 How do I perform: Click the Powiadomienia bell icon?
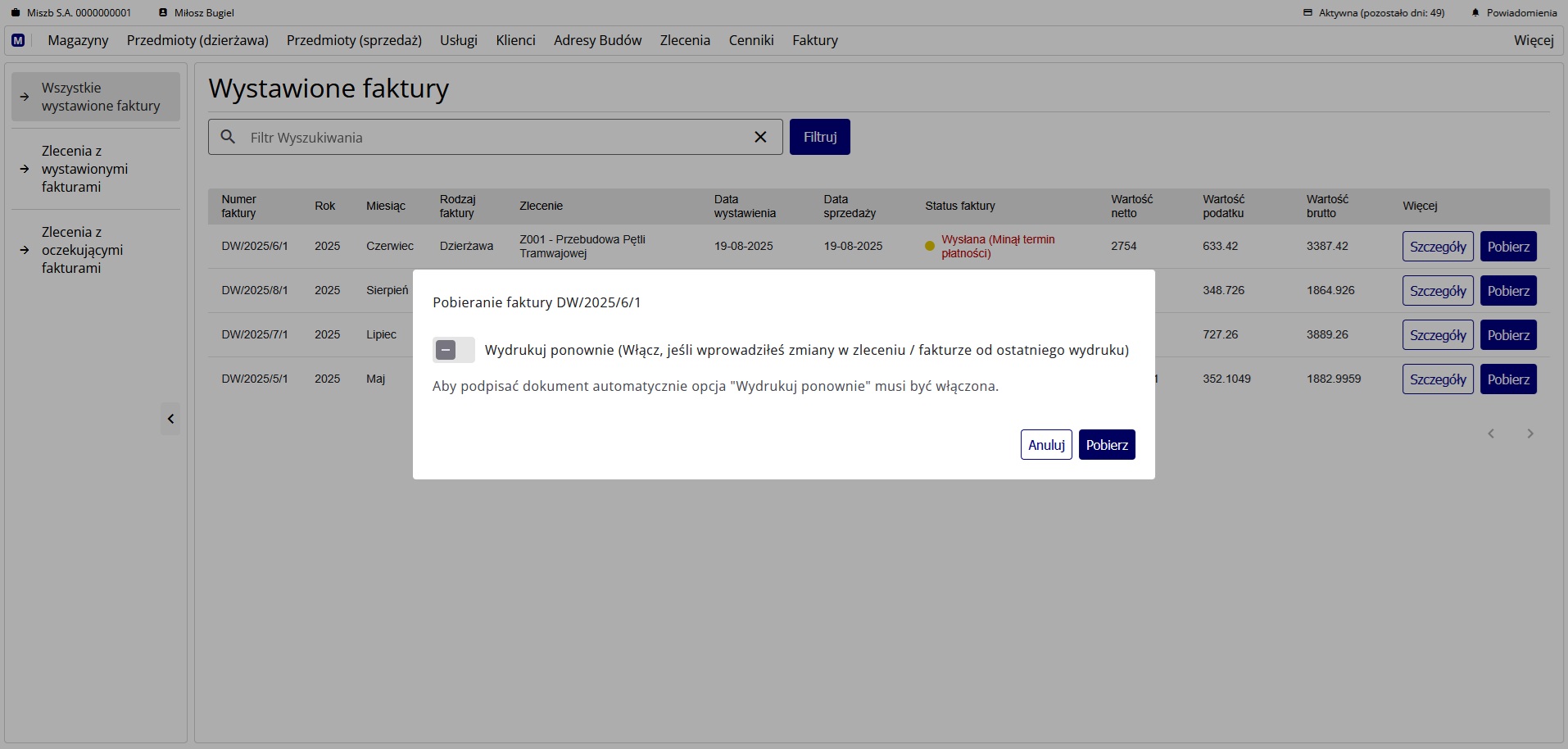tap(1475, 13)
